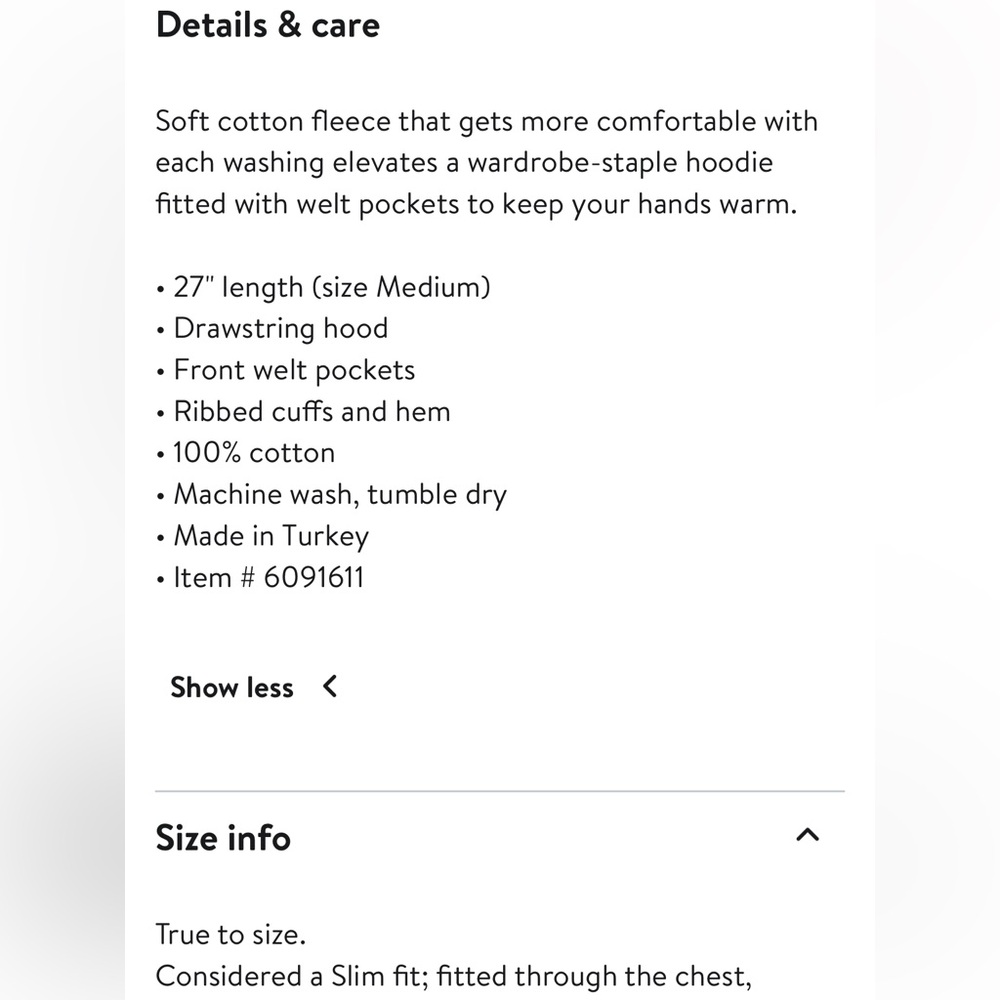Select the Size info heading

click(x=223, y=837)
